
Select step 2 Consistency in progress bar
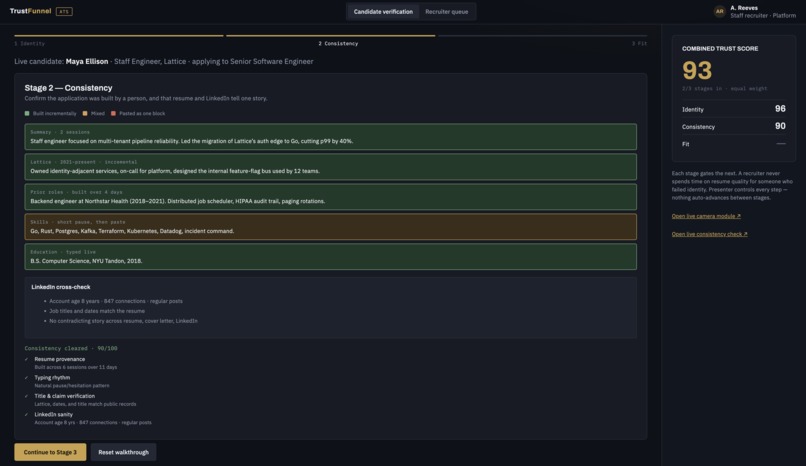click(338, 44)
